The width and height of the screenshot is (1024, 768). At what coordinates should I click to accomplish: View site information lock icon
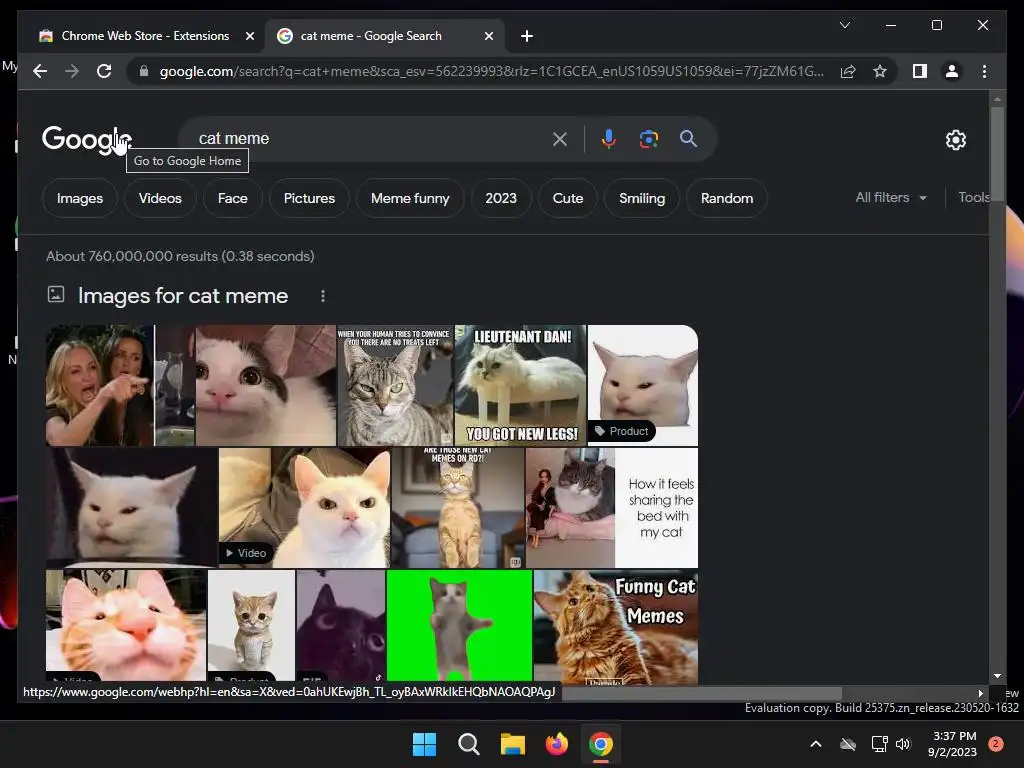click(144, 71)
